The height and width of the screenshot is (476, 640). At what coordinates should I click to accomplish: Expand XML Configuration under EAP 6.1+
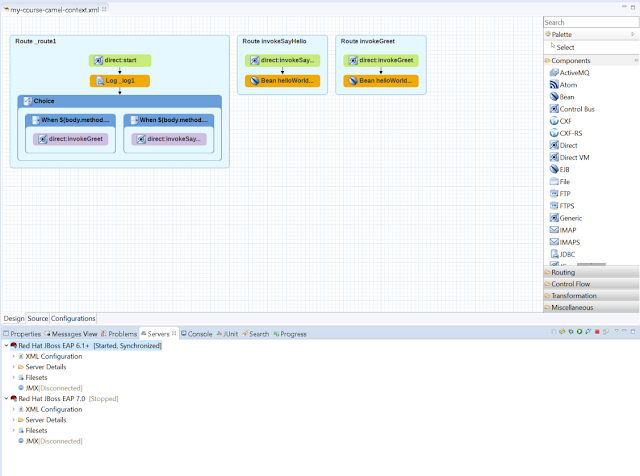13,356
